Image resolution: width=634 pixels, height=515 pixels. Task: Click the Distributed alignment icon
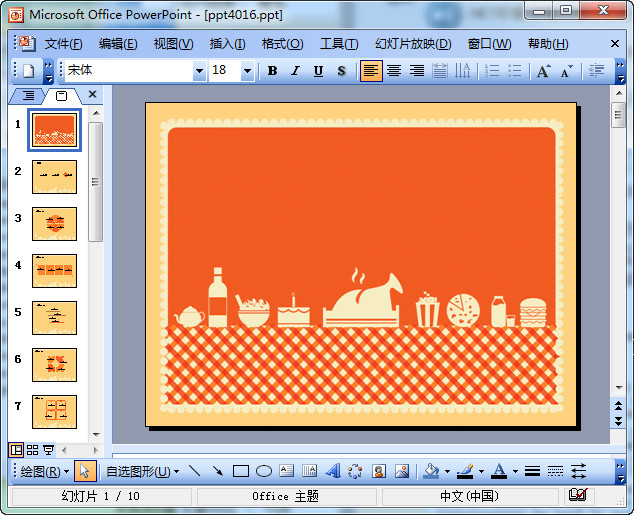click(440, 71)
